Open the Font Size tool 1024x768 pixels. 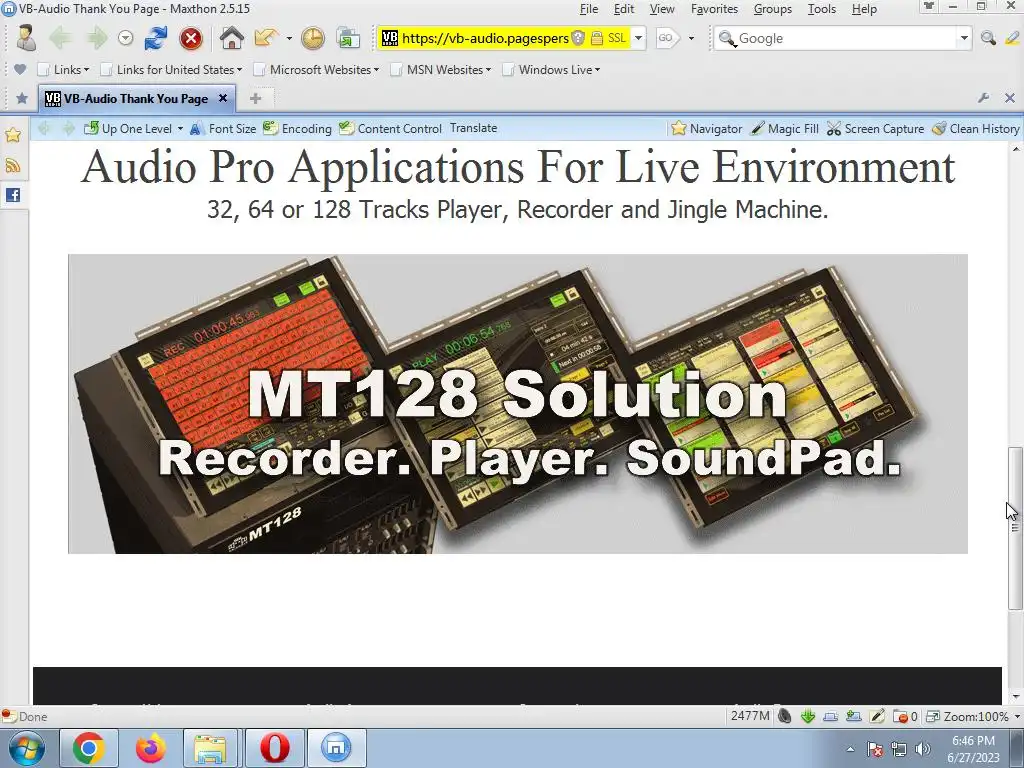[223, 129]
